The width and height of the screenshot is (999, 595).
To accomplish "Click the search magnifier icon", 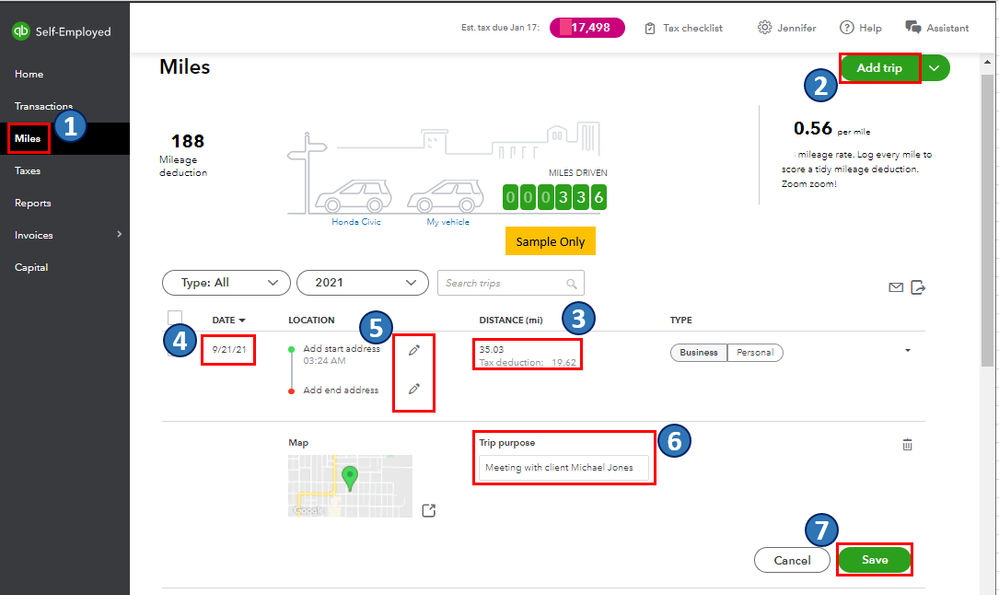I will click(571, 283).
